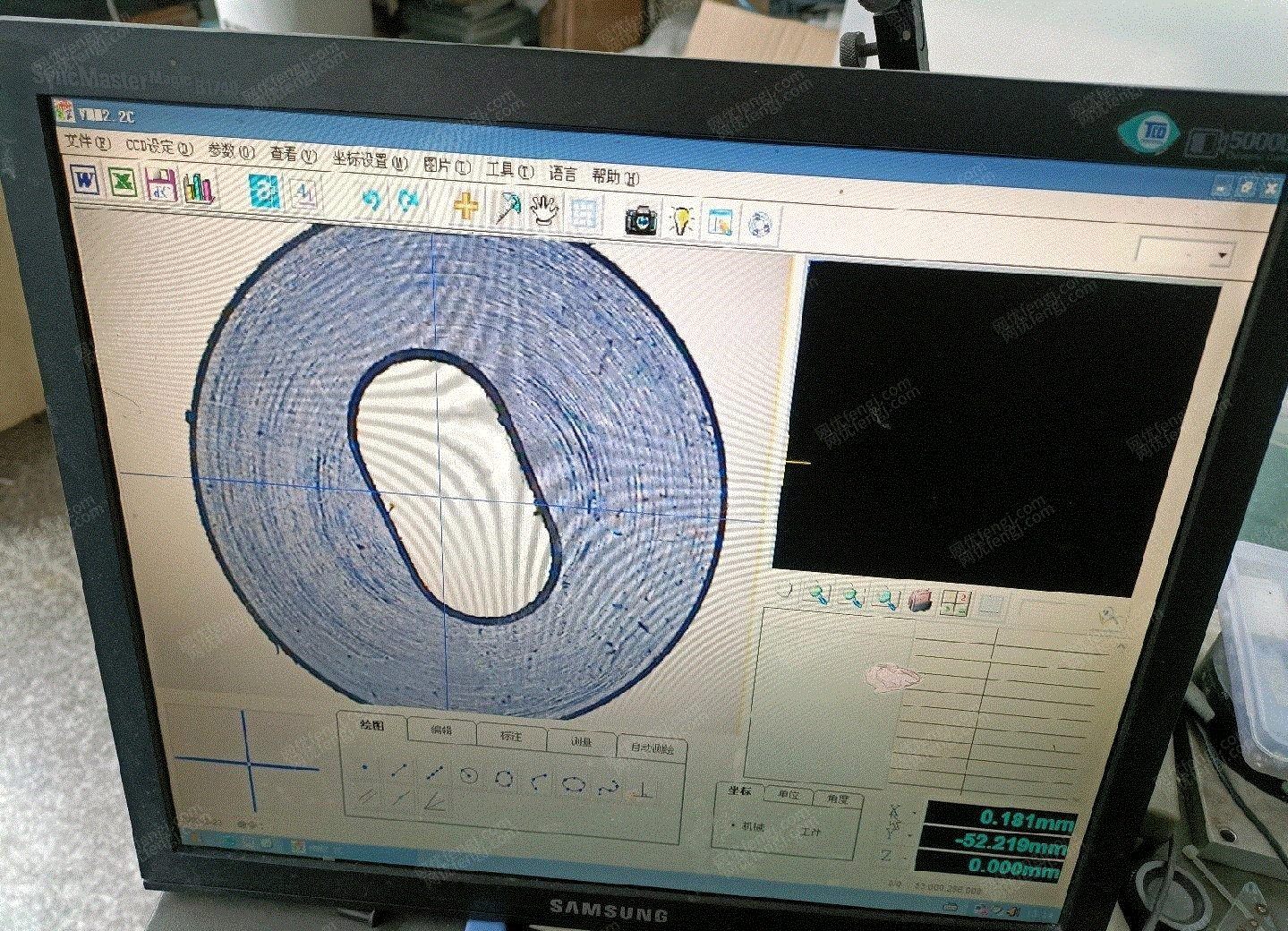The height and width of the screenshot is (931, 1288).
Task: Click the red book icon below the preview
Action: [920, 601]
